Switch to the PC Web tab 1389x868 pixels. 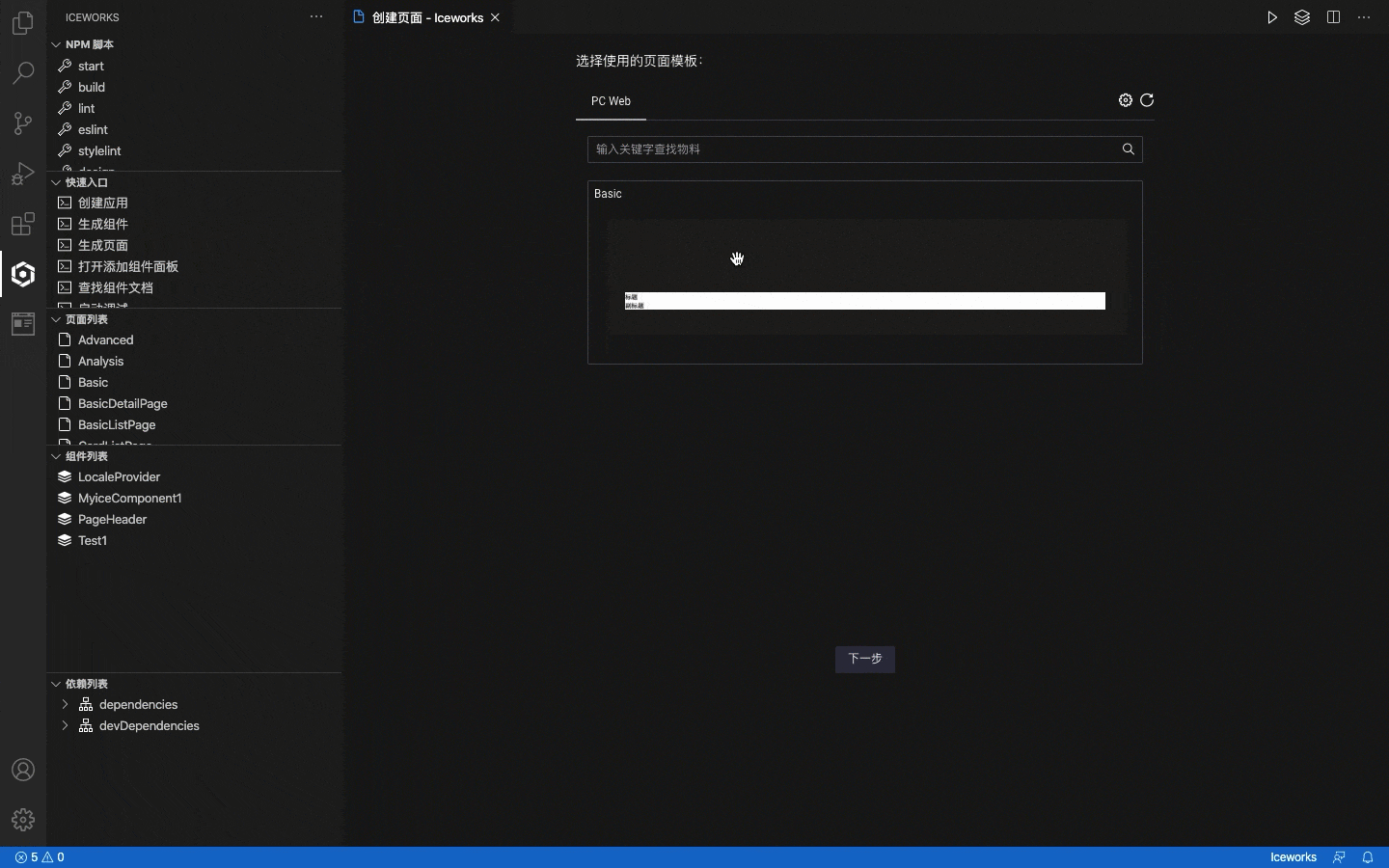[611, 101]
